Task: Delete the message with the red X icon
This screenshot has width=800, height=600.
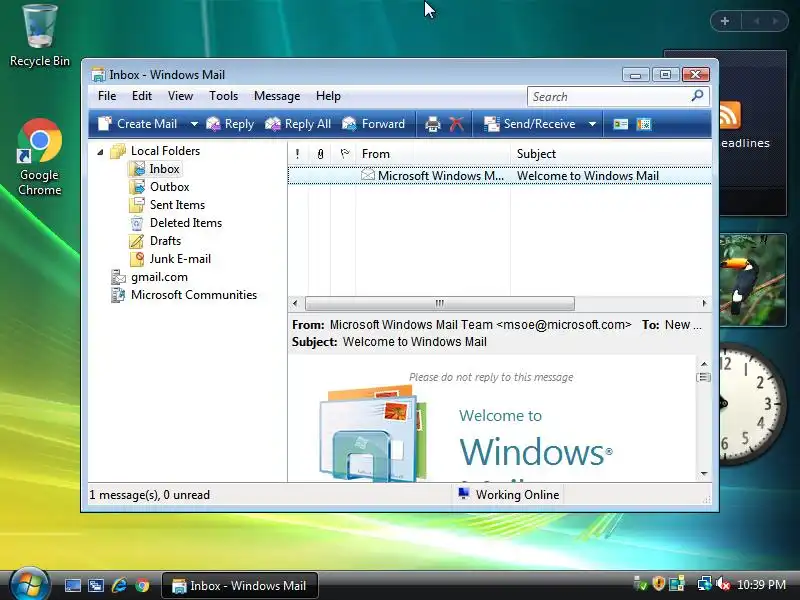Action: 456,124
